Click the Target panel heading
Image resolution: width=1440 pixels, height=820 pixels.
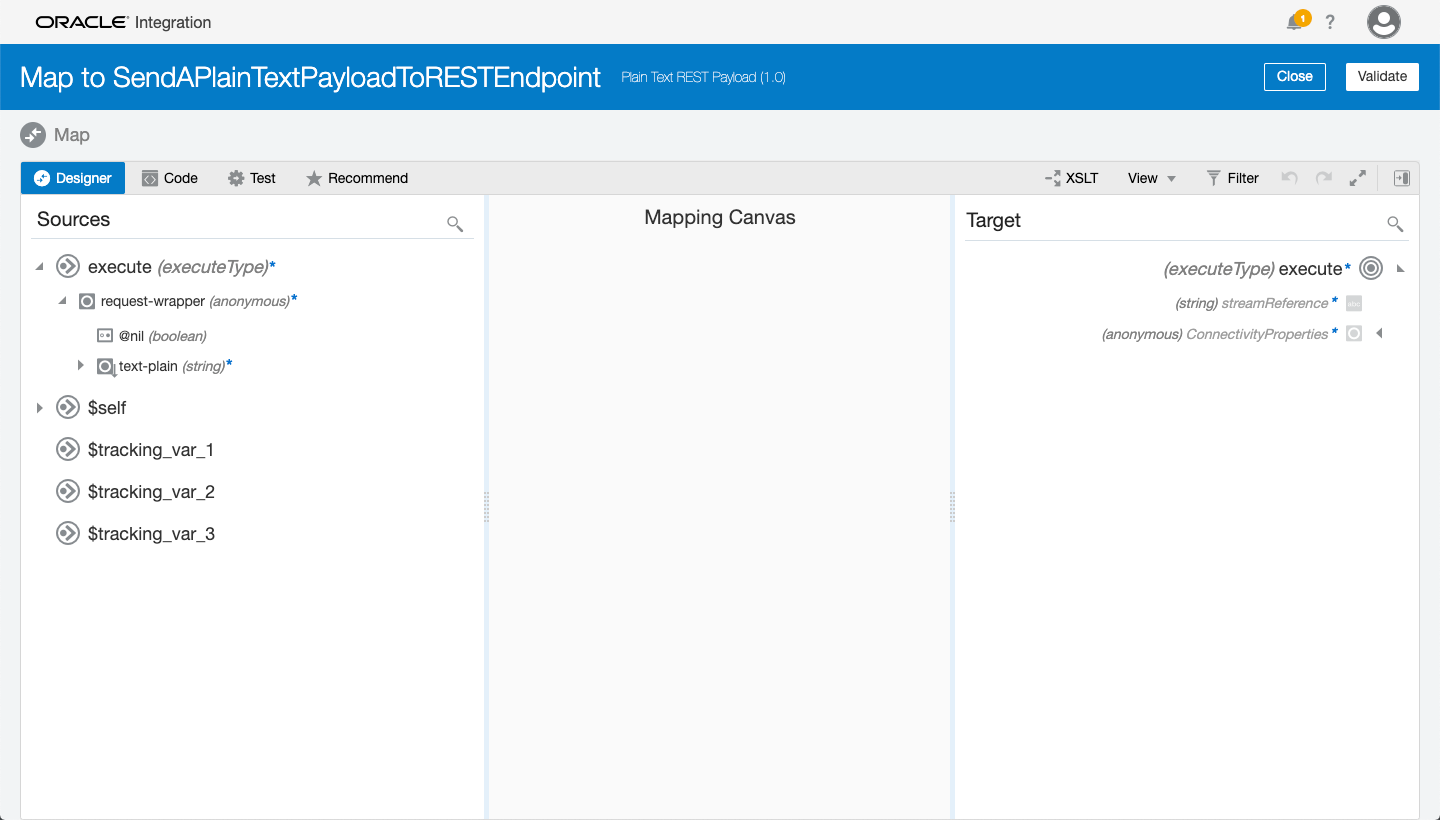[x=994, y=221]
